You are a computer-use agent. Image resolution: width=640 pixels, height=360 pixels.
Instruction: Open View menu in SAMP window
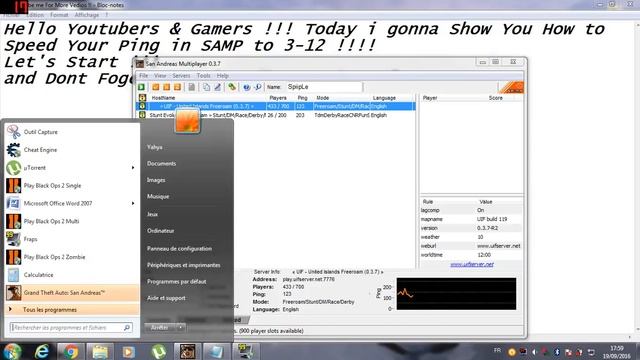(160, 76)
